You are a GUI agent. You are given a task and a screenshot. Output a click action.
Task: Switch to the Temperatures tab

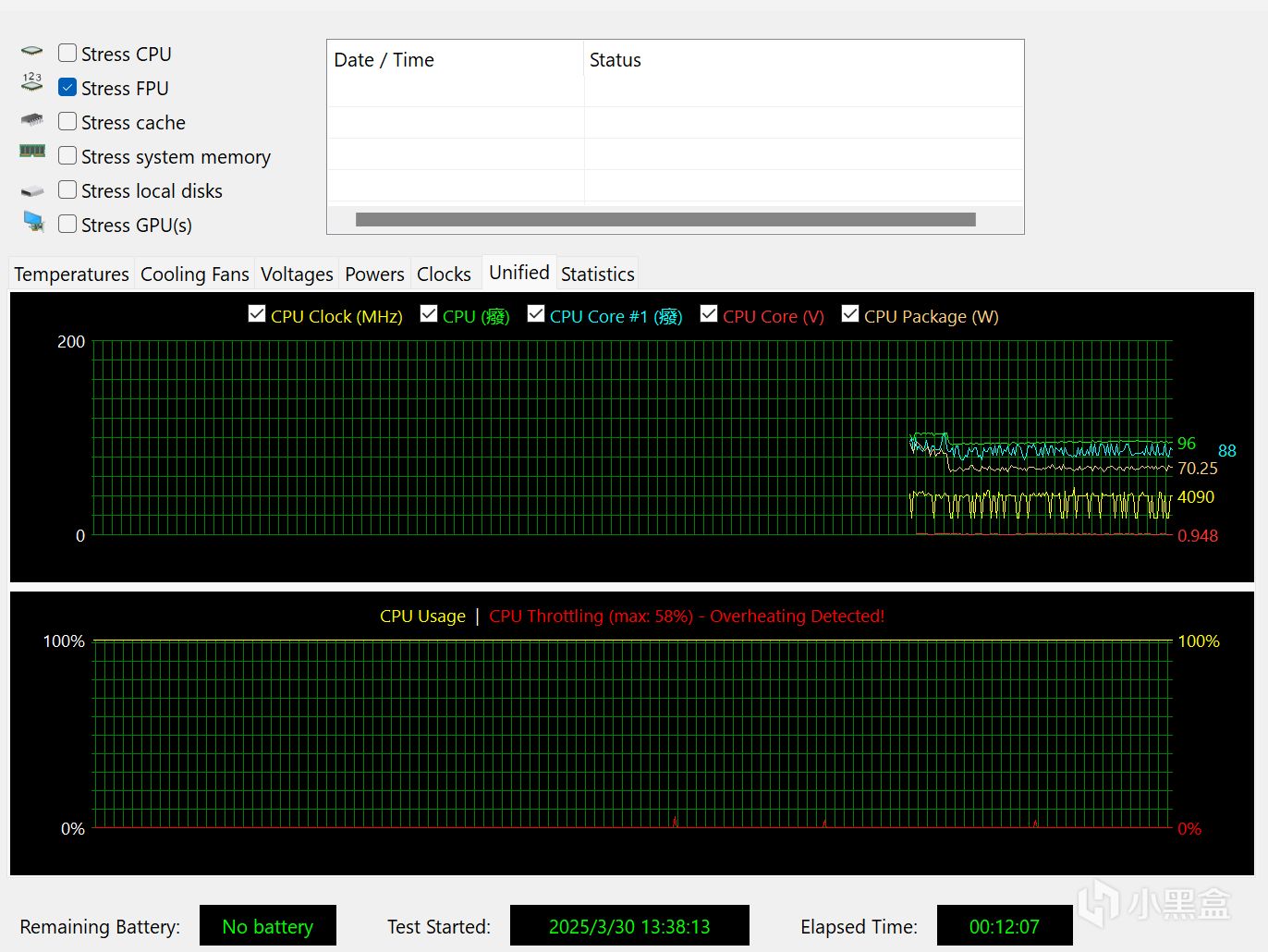71,275
